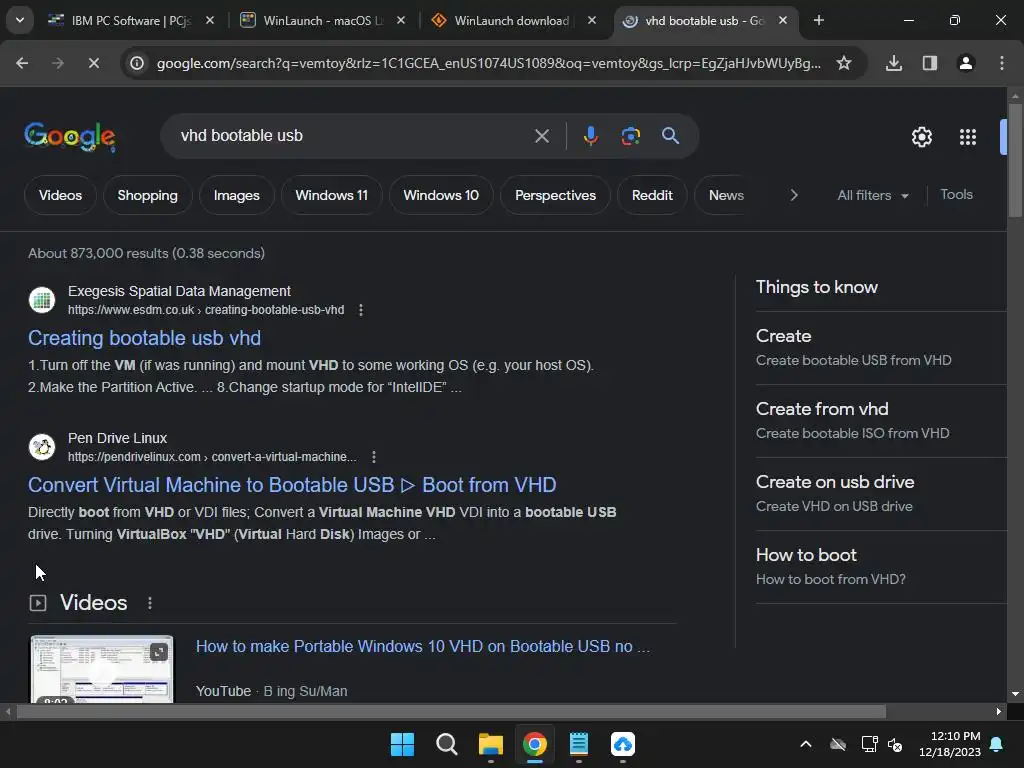
Task: Open File Explorer from taskbar
Action: (x=490, y=744)
